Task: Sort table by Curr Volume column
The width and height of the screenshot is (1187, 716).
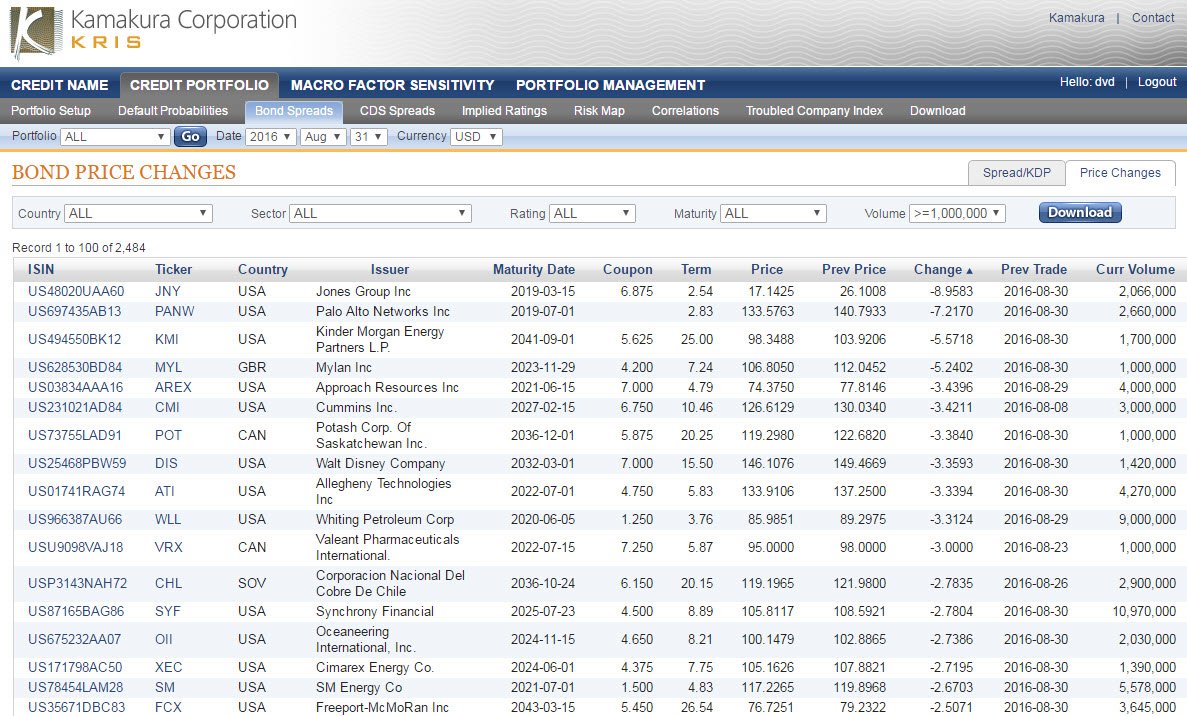Action: coord(1136,269)
